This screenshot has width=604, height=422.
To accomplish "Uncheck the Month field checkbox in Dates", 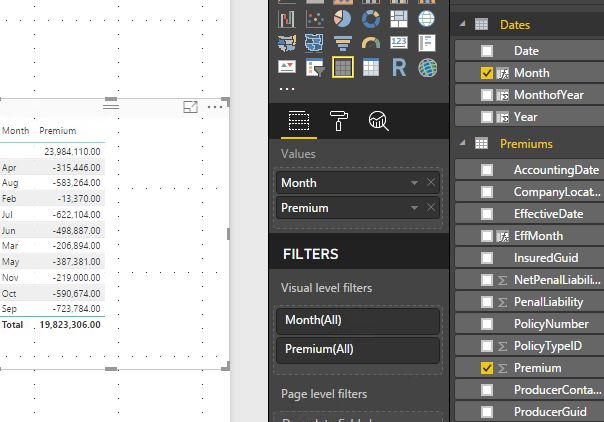I will point(487,73).
